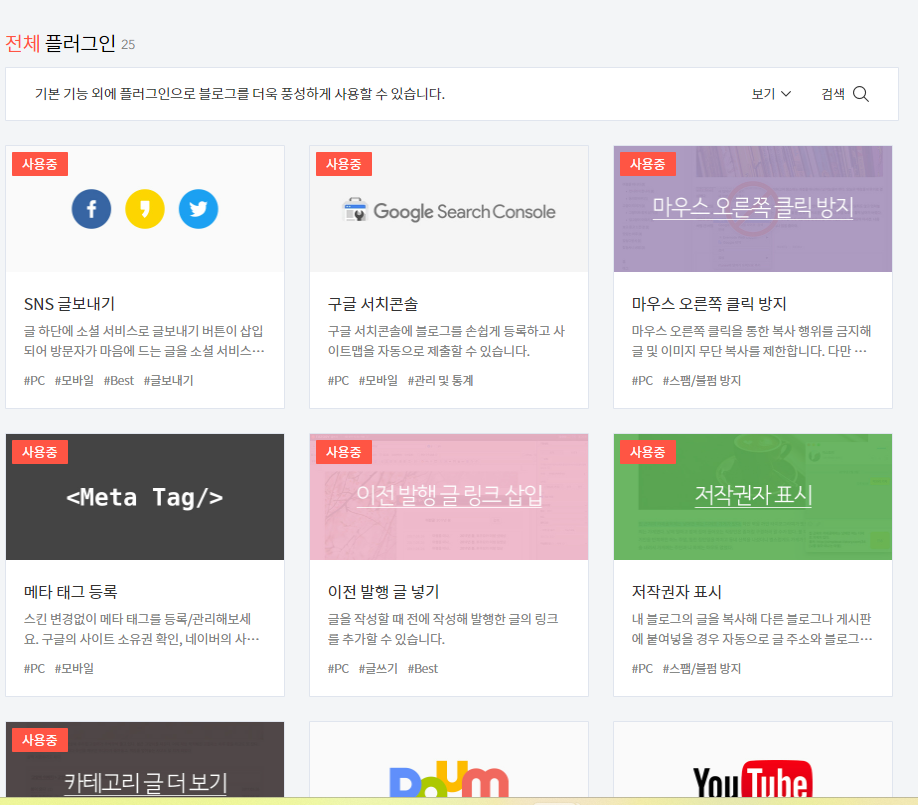Open the 메타 태그 등록 plugin title
918x805 pixels.
coord(70,592)
